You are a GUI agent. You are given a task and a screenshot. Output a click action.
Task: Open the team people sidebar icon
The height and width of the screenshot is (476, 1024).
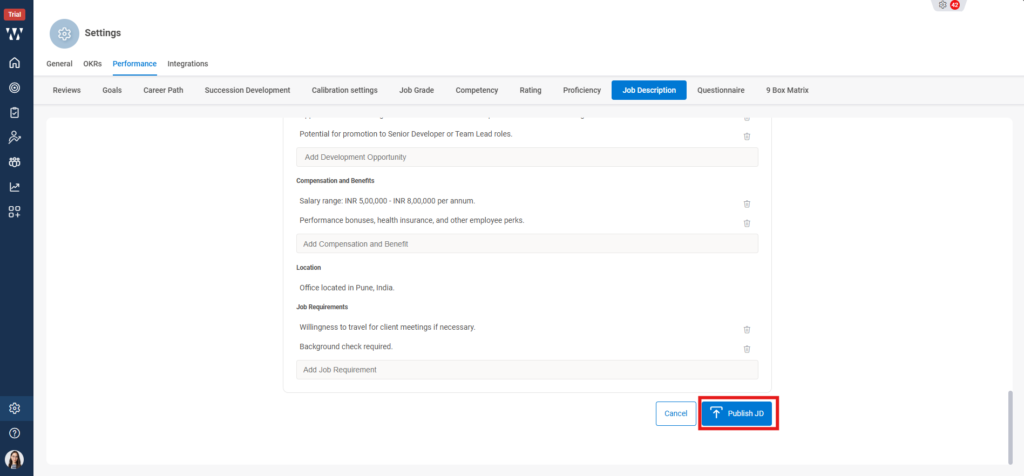click(x=14, y=163)
